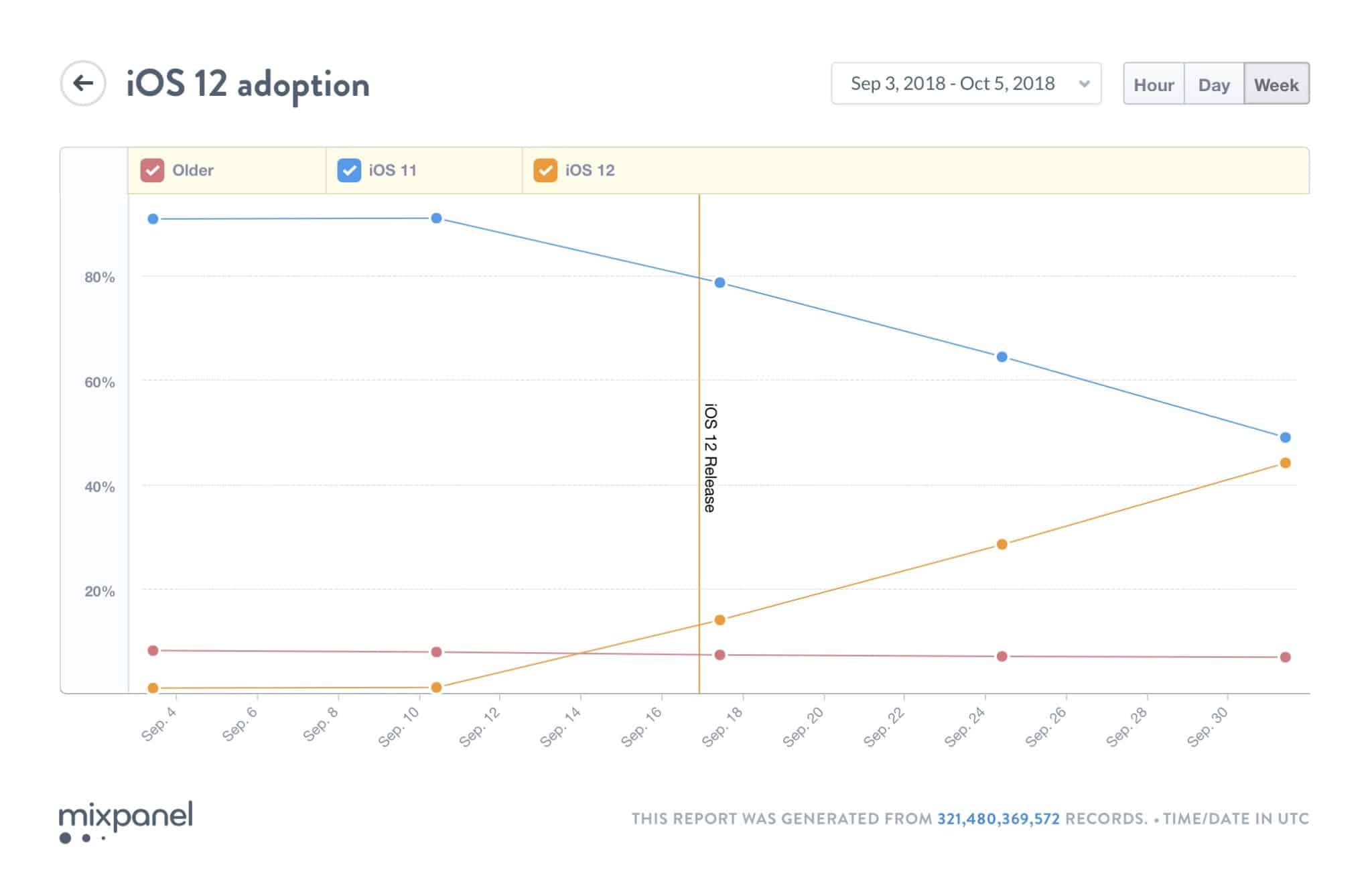Toggle the iOS 12 series checkbox
Viewport: 1372px width, 896px height.
point(545,170)
